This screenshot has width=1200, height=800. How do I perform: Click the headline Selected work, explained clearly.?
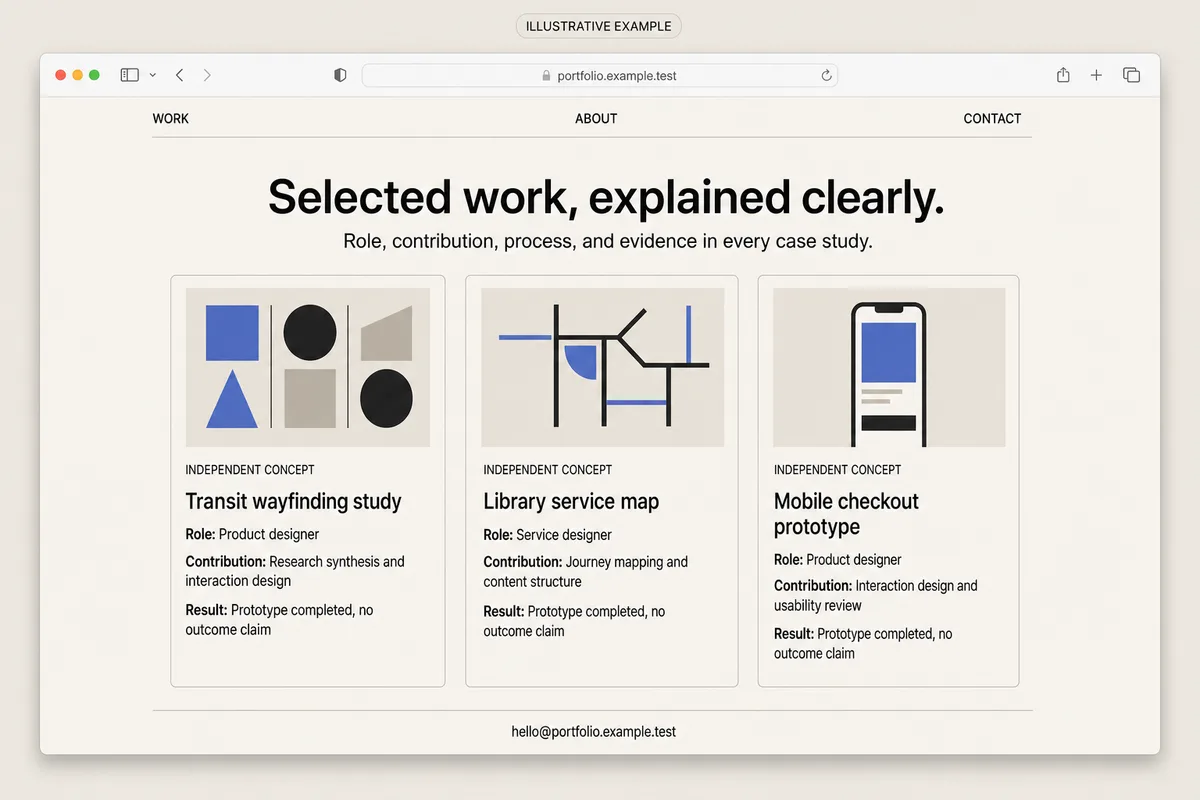pos(606,197)
